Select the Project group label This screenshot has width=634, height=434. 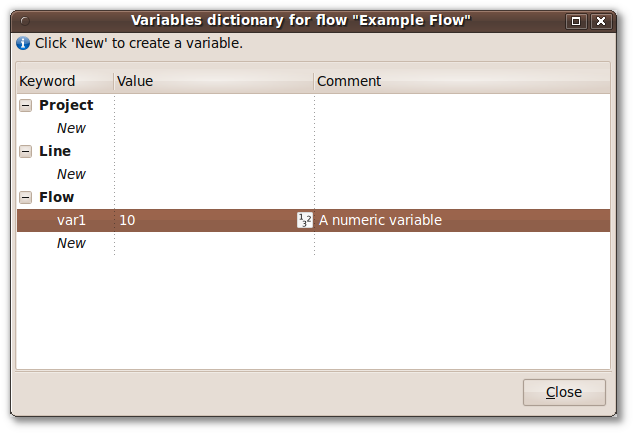pos(66,105)
